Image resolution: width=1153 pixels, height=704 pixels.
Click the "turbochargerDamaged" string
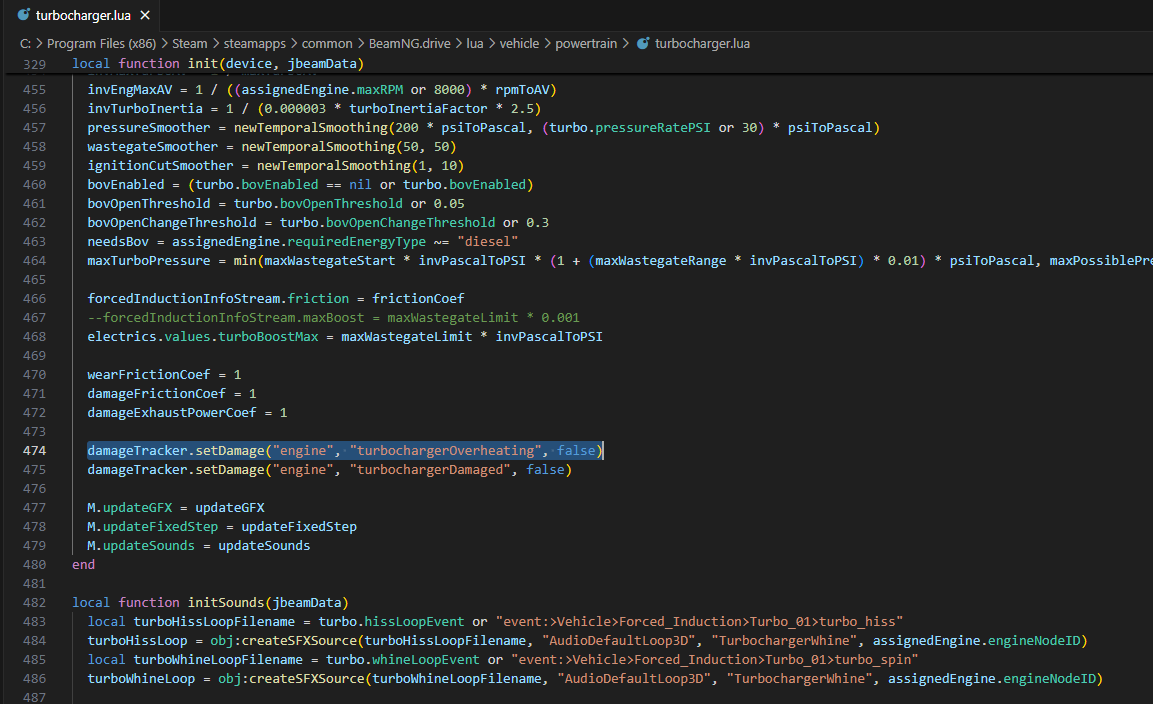[430, 469]
